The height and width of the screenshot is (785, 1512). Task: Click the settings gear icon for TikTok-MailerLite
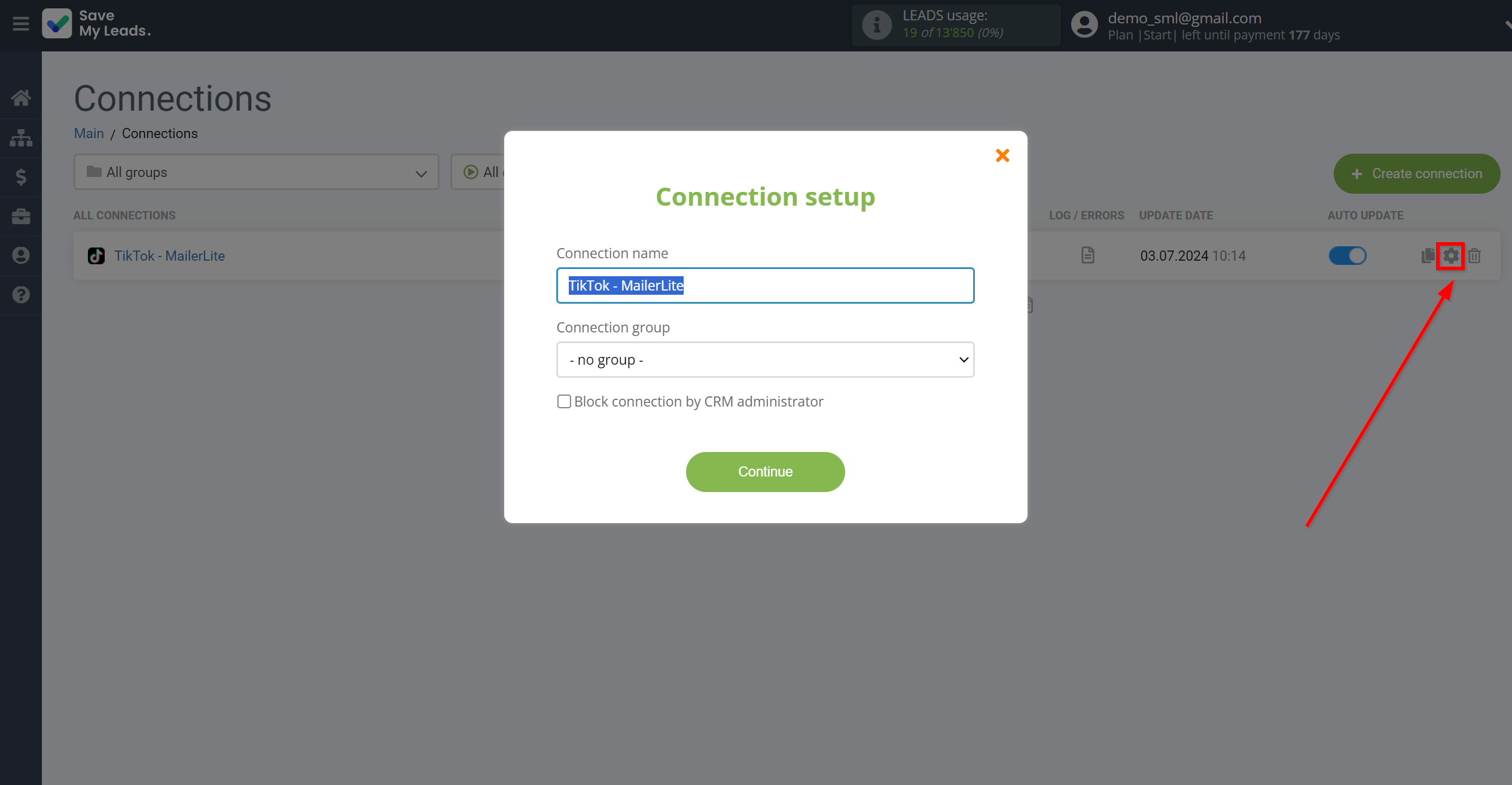(1451, 255)
